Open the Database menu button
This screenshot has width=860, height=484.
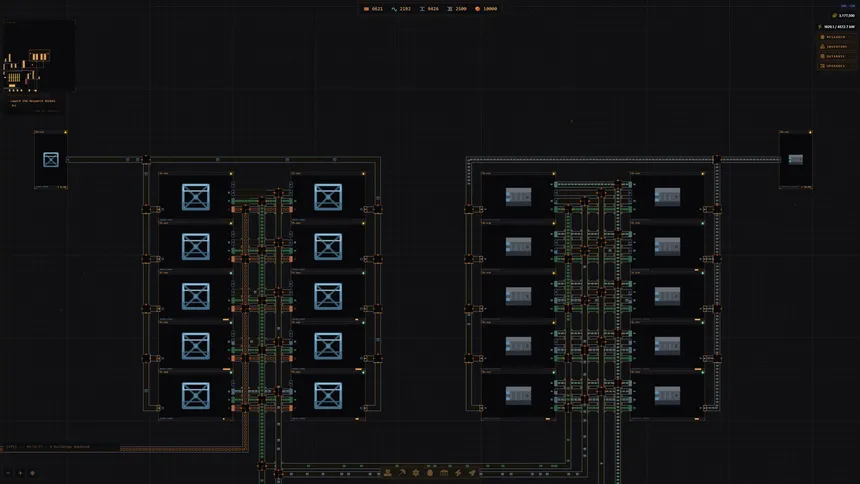(x=836, y=56)
